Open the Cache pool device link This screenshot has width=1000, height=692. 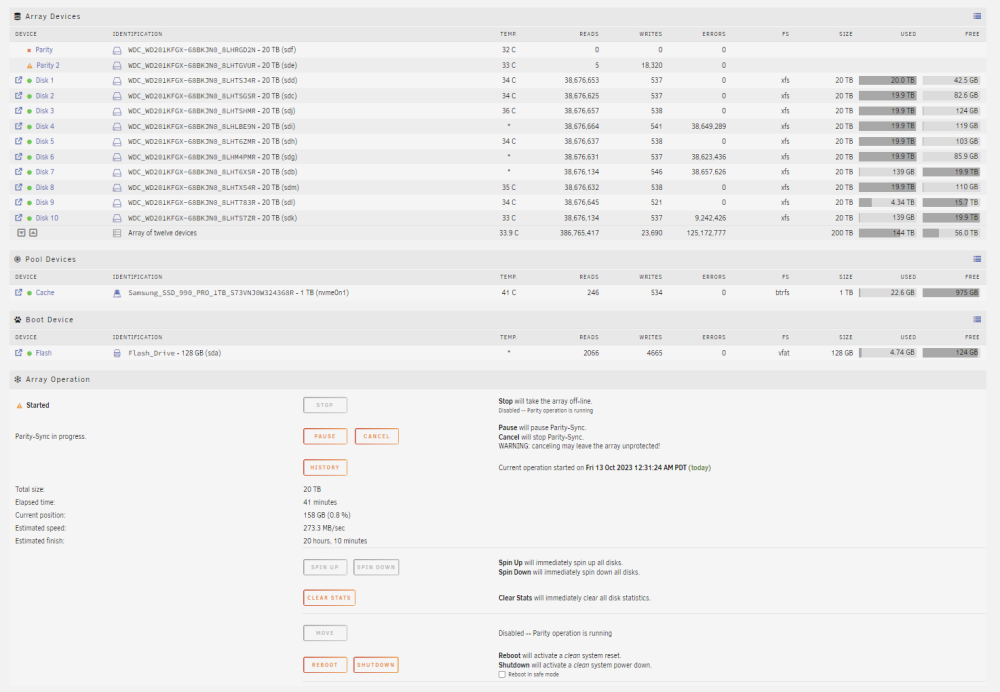[x=45, y=293]
